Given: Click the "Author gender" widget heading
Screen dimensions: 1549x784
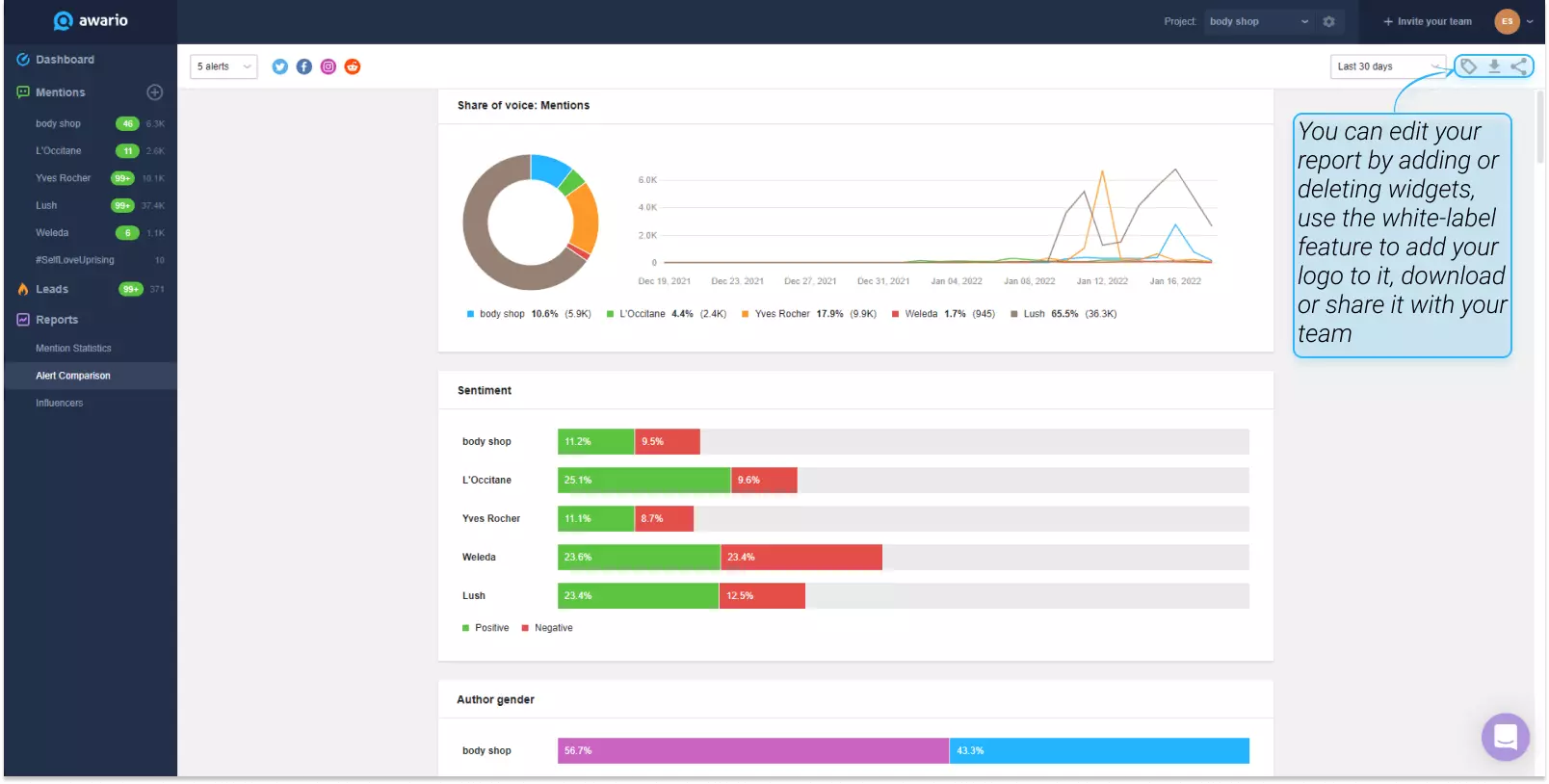Looking at the screenshot, I should pos(495,700).
